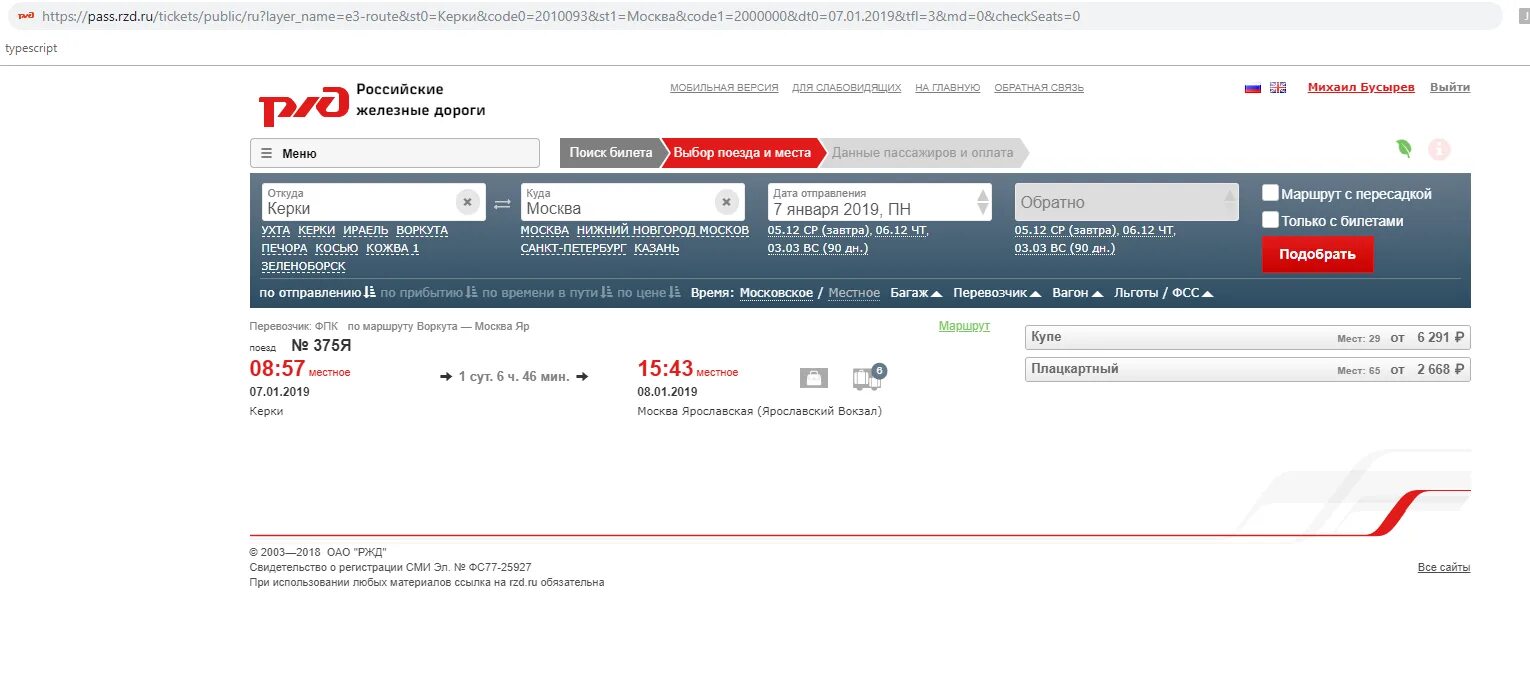
Task: Open the Меню dropdown
Action: click(x=395, y=153)
